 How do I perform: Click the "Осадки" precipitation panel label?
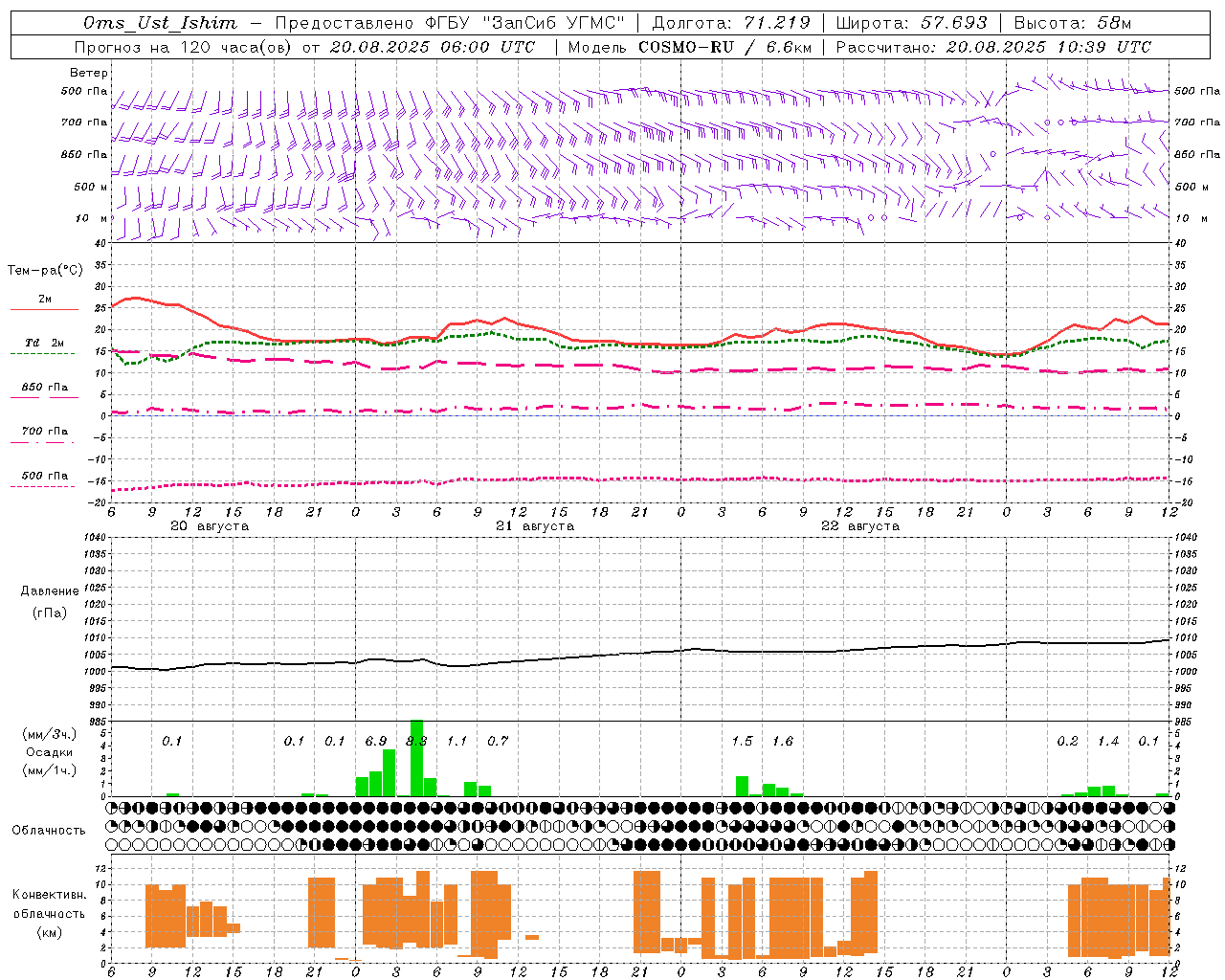[50, 752]
